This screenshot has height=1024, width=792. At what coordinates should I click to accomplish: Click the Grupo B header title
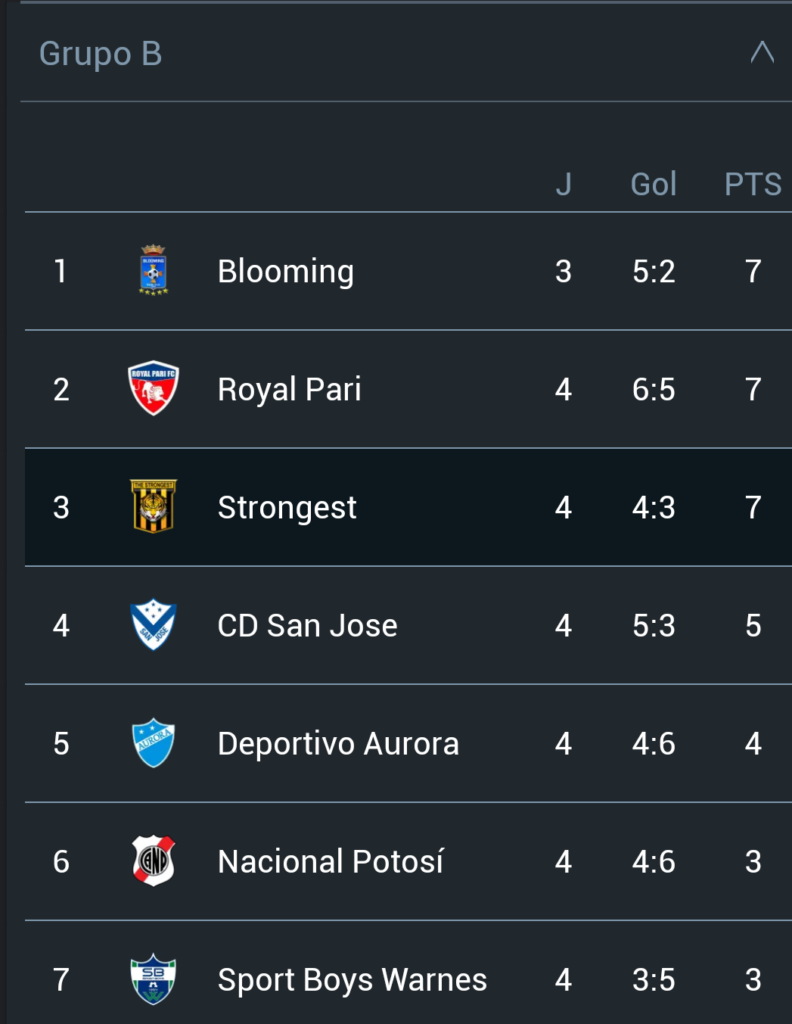point(100,54)
